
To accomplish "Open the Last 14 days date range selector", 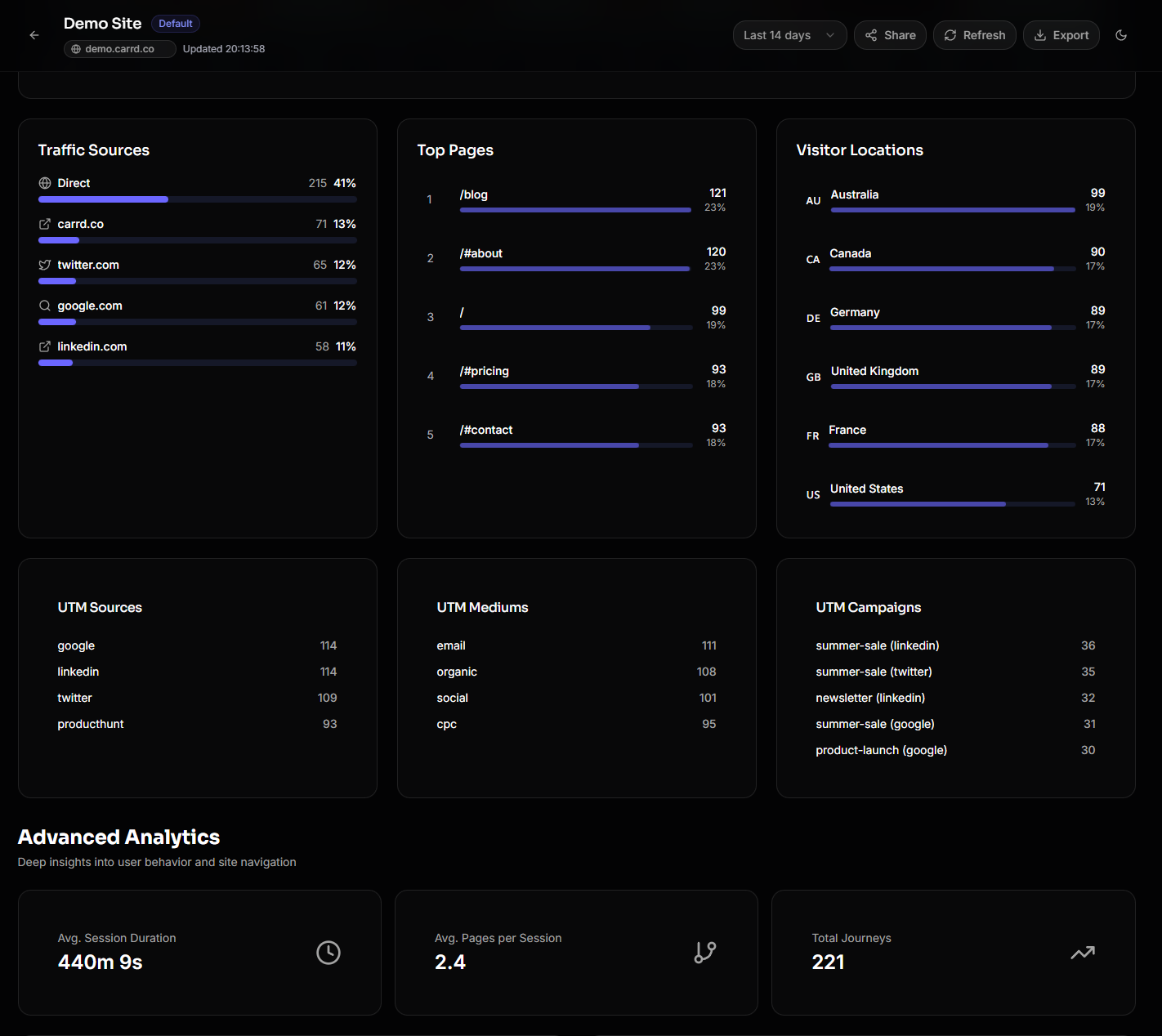I will 788,35.
